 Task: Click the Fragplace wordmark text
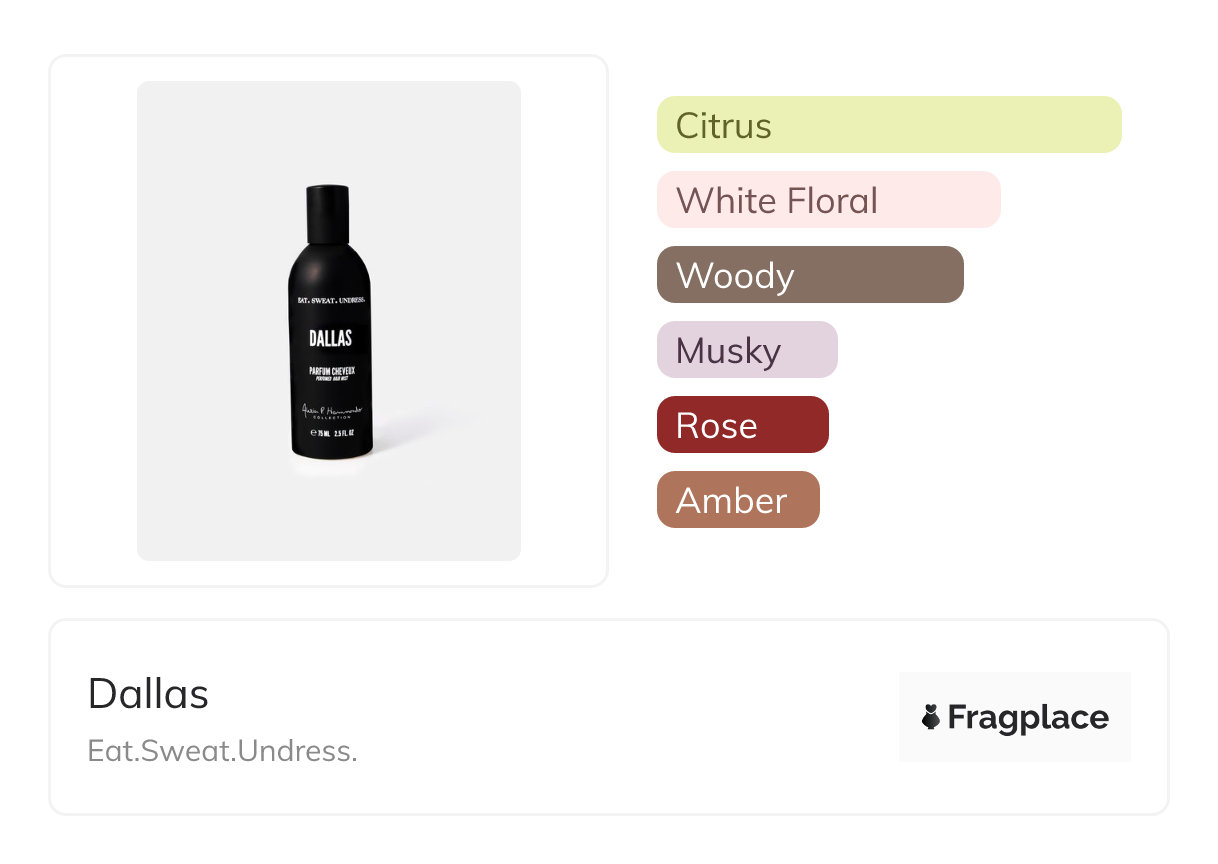point(1028,717)
